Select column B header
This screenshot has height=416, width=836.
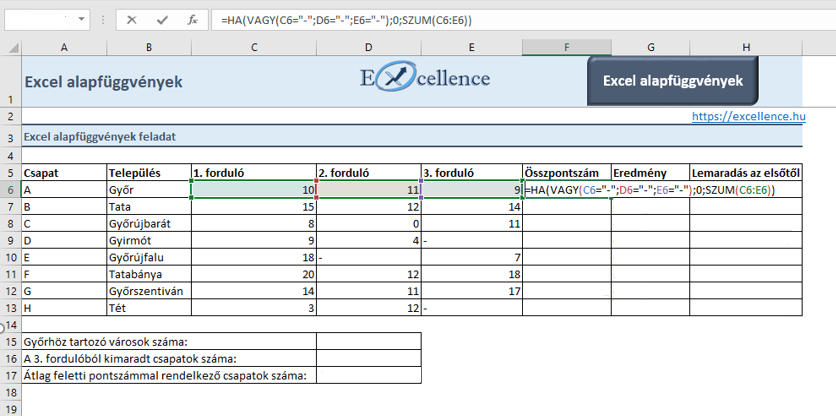click(x=149, y=47)
